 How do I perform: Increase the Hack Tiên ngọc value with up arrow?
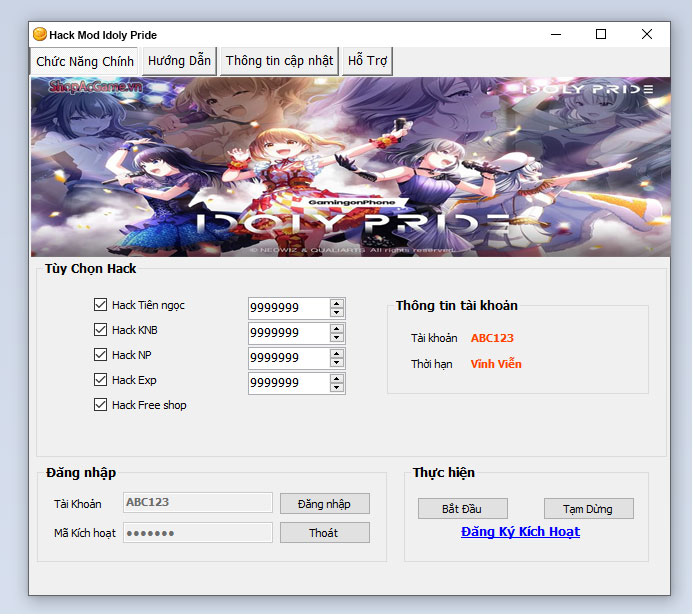(x=337, y=304)
